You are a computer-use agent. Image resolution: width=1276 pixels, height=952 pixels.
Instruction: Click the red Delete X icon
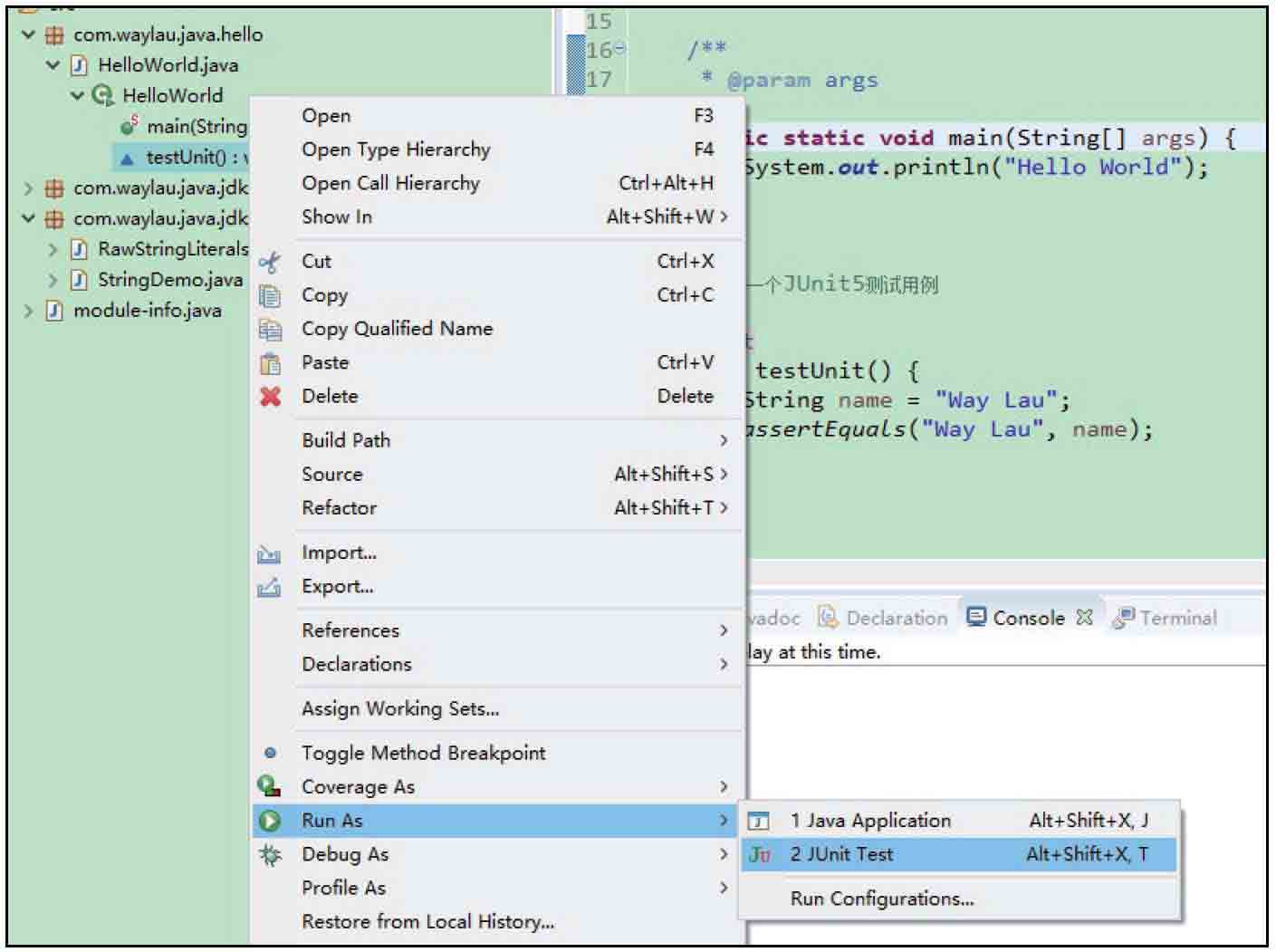(270, 397)
